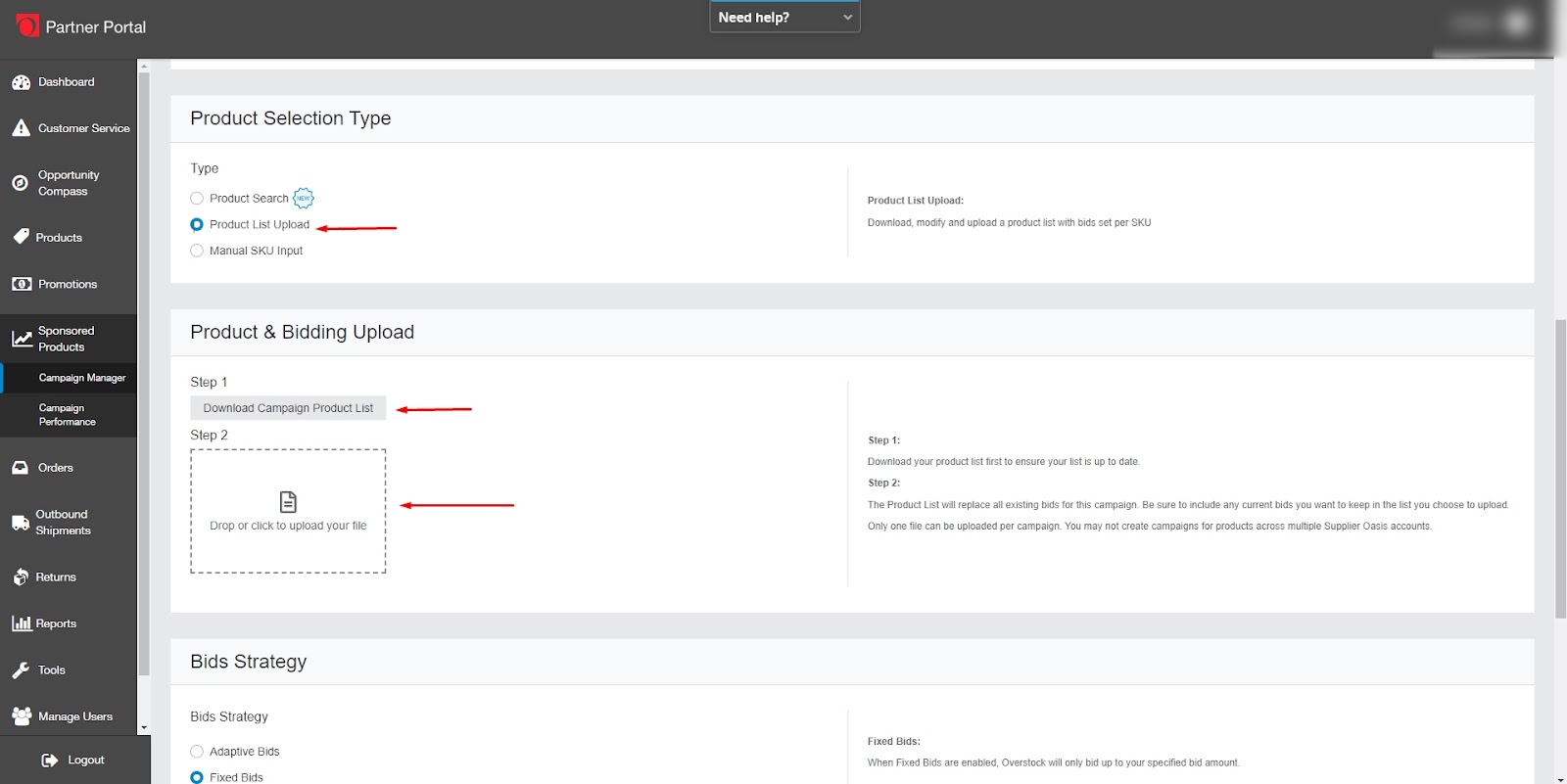Screen dimensions: 1567x784
Task: Click the Reports bar chart icon
Action: pos(22,623)
